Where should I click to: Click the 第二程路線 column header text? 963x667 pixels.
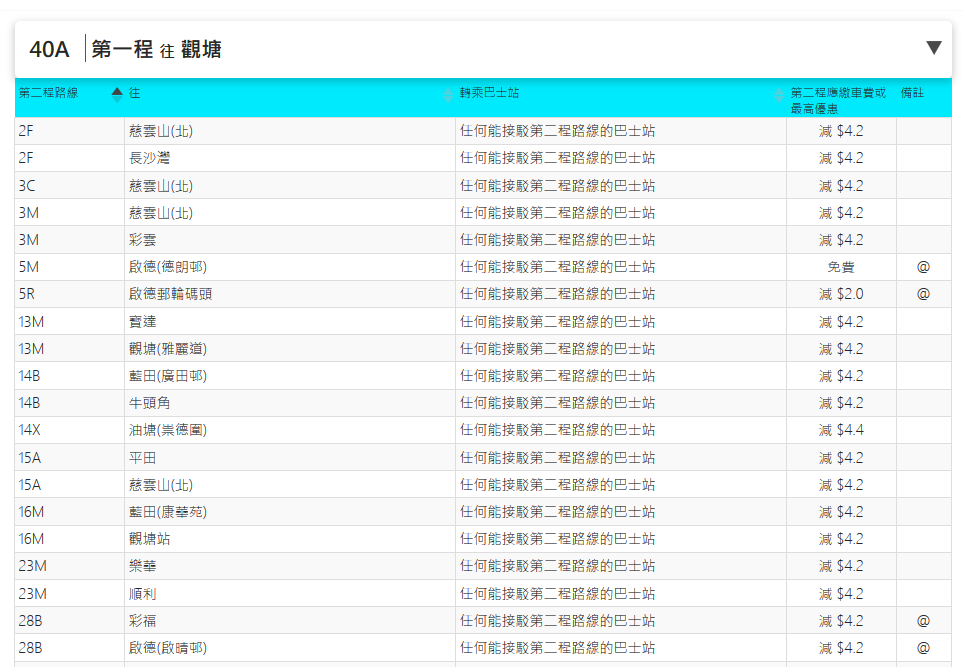[48, 93]
